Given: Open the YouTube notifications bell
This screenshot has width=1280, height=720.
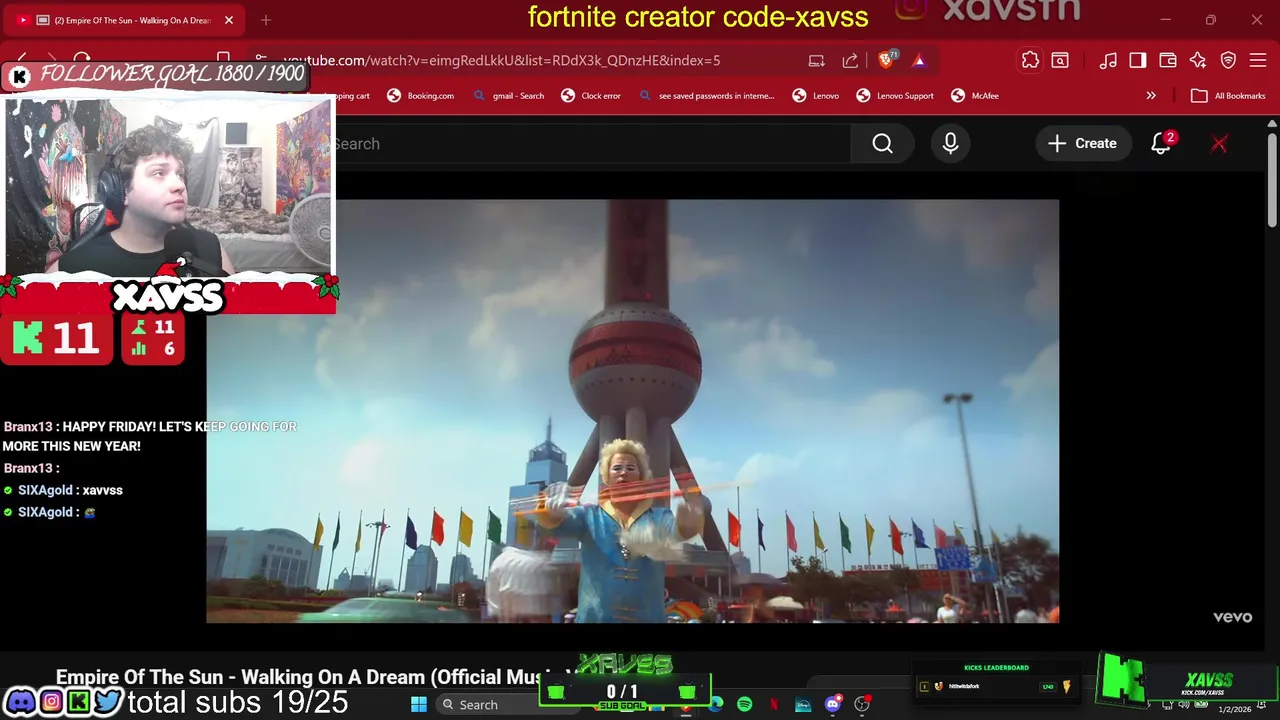Looking at the screenshot, I should tap(1160, 144).
